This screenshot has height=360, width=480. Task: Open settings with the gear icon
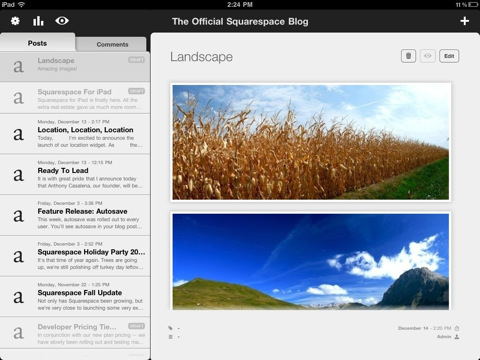click(15, 21)
